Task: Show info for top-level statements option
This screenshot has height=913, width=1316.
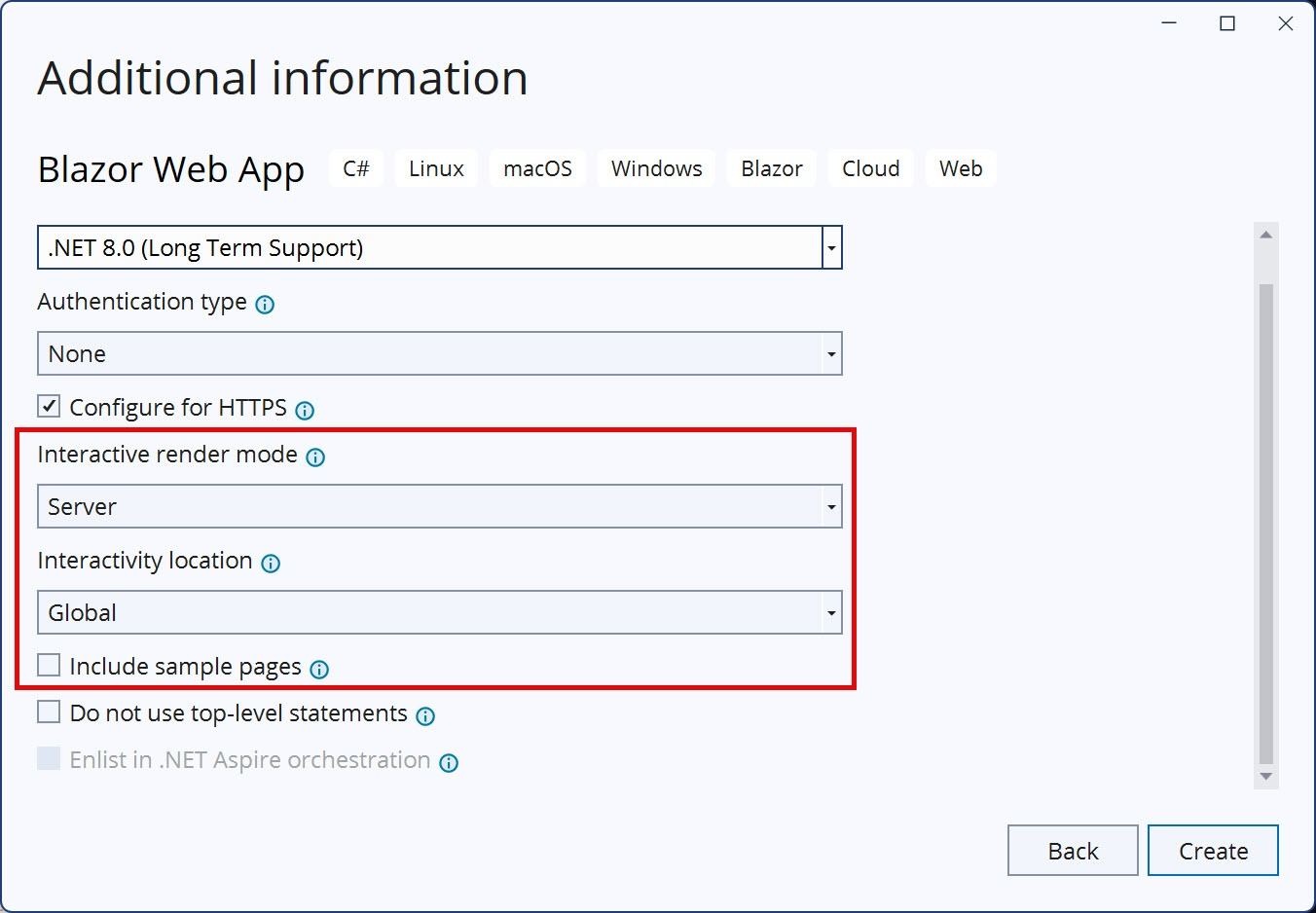Action: pos(425,716)
